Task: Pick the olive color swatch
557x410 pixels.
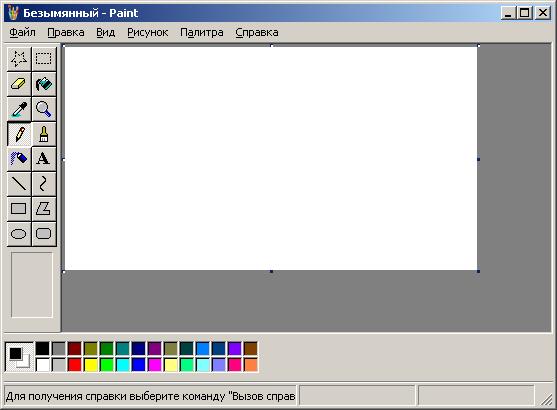Action: (91, 349)
